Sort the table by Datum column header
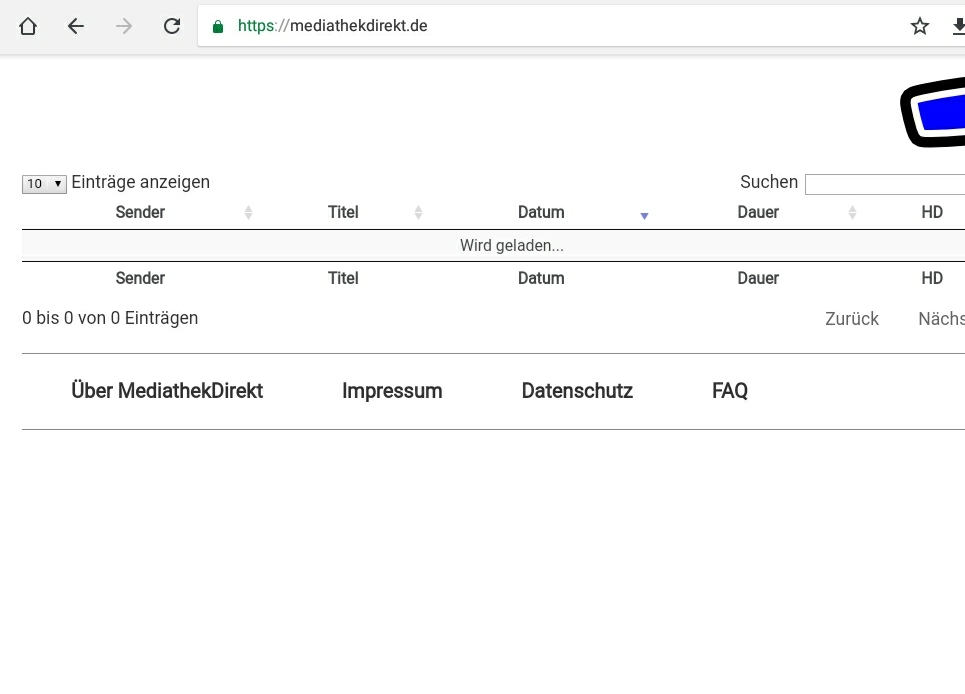Screen dimensions: 965x694 coord(541,212)
